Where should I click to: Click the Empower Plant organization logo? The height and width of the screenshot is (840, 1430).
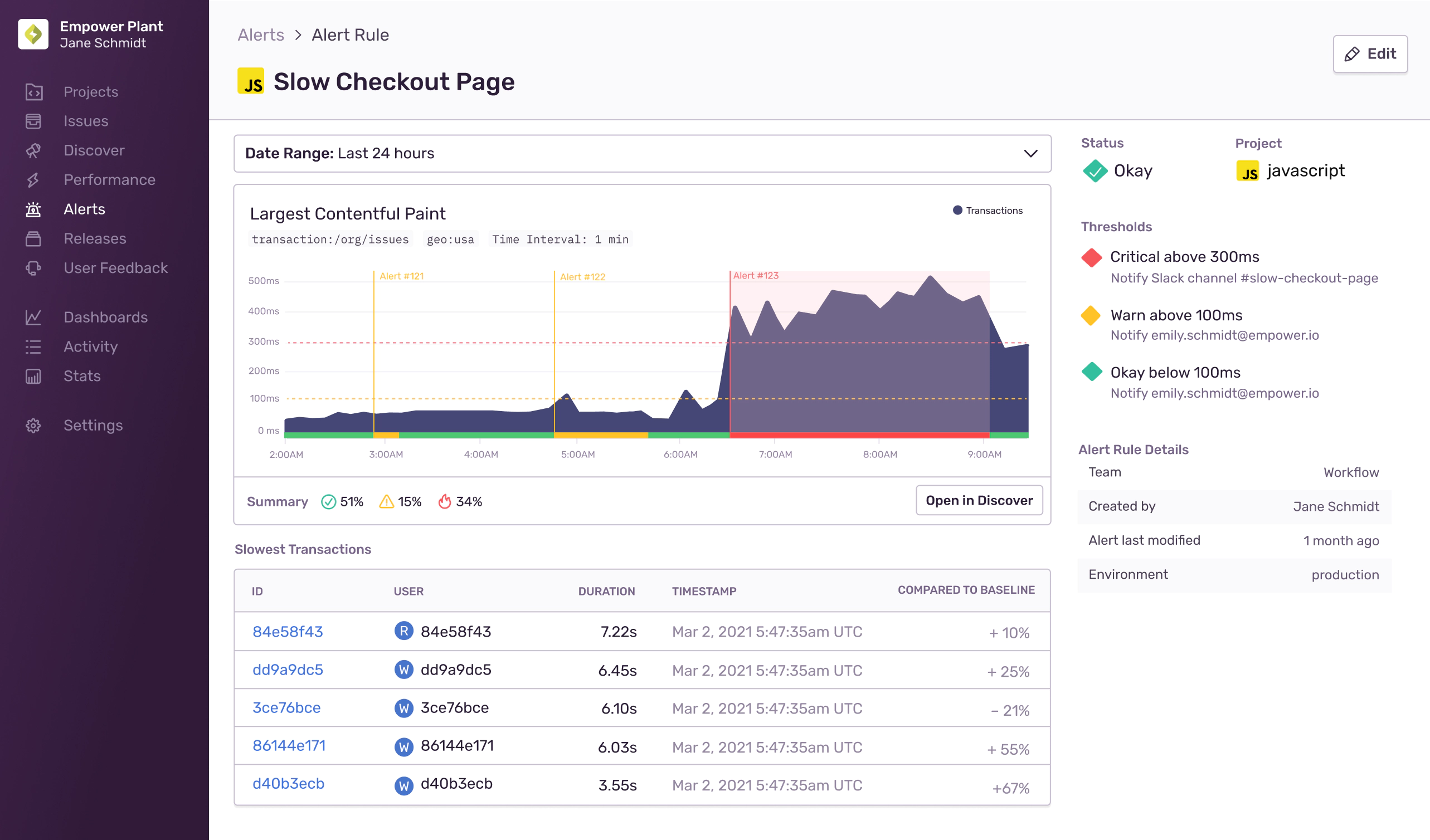(x=33, y=35)
